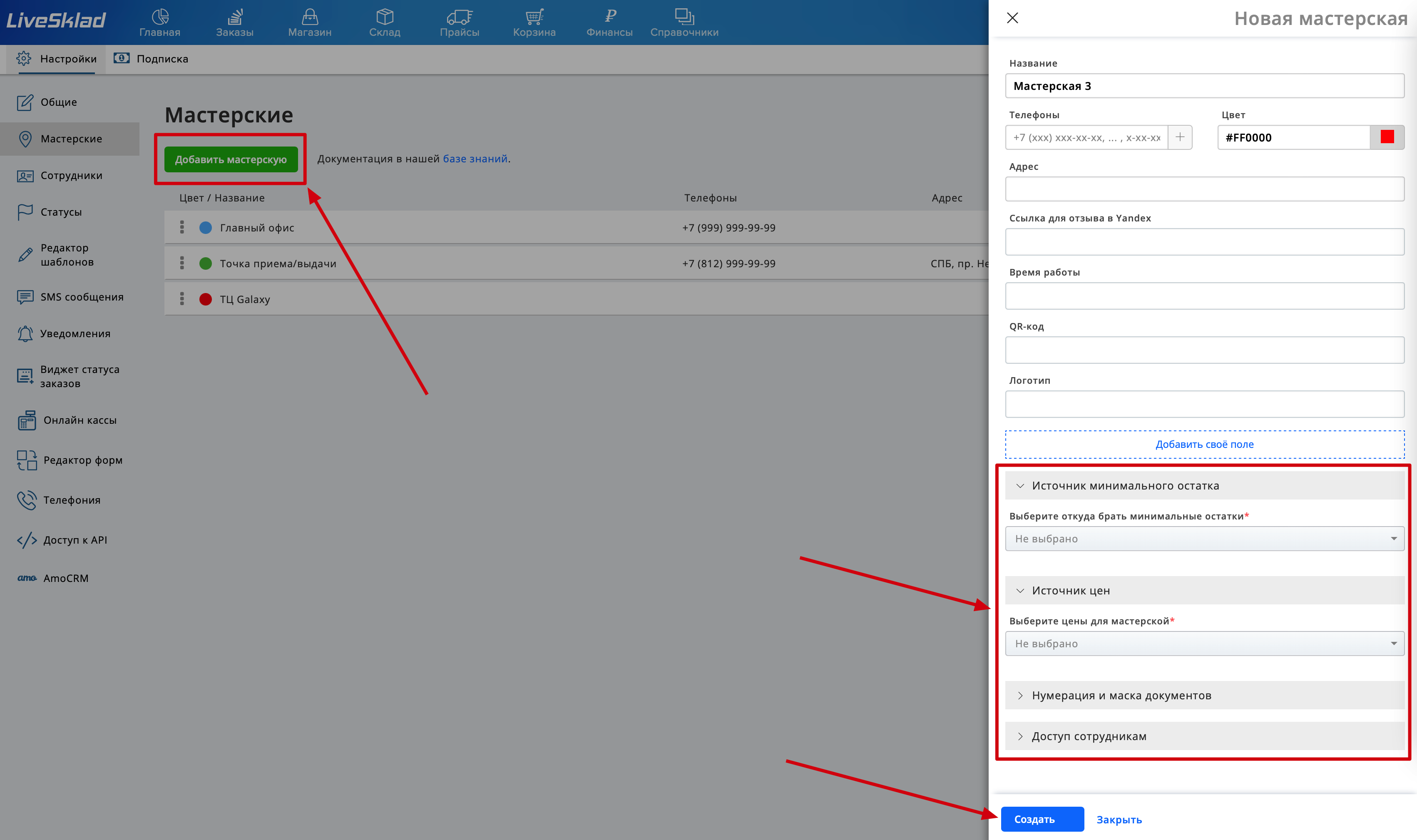Click the Цвет / Название column header
The image size is (1417, 840).
(x=222, y=198)
